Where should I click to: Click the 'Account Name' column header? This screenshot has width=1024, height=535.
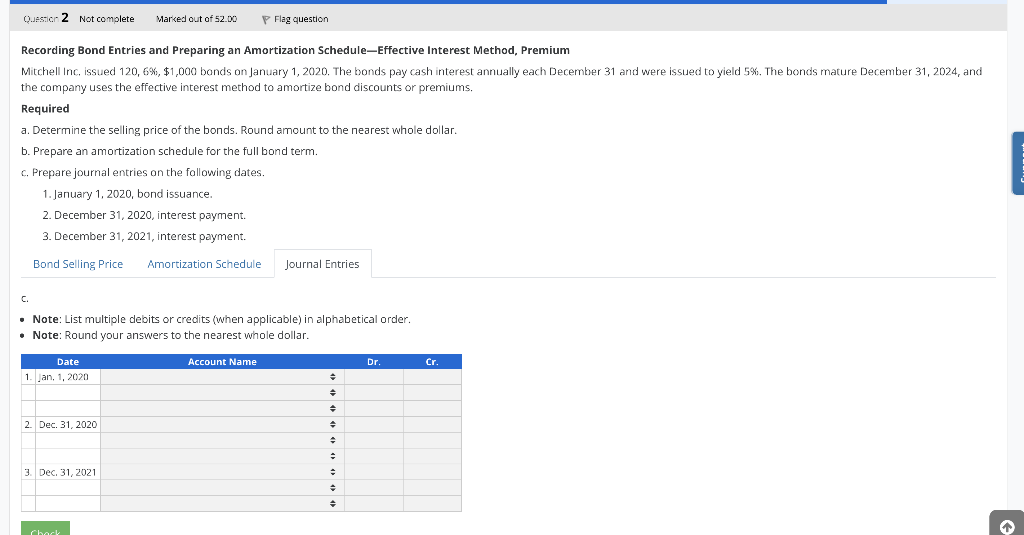coord(222,362)
